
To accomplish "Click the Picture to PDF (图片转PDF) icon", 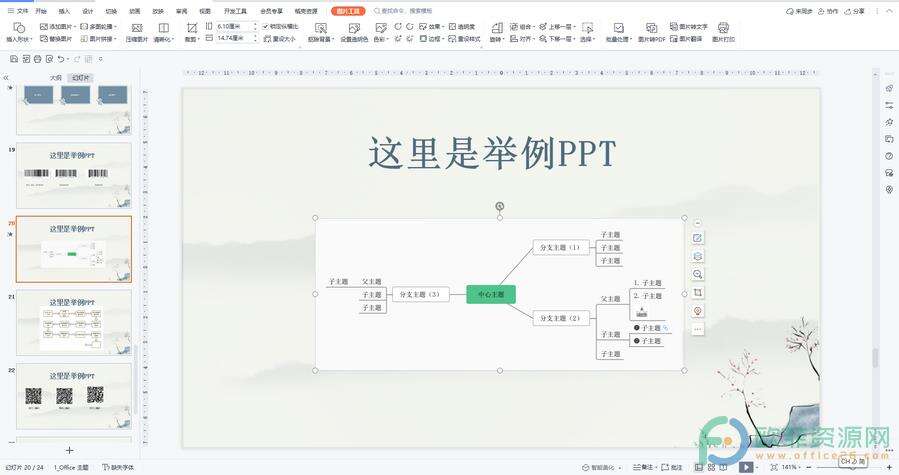I will 651,28.
